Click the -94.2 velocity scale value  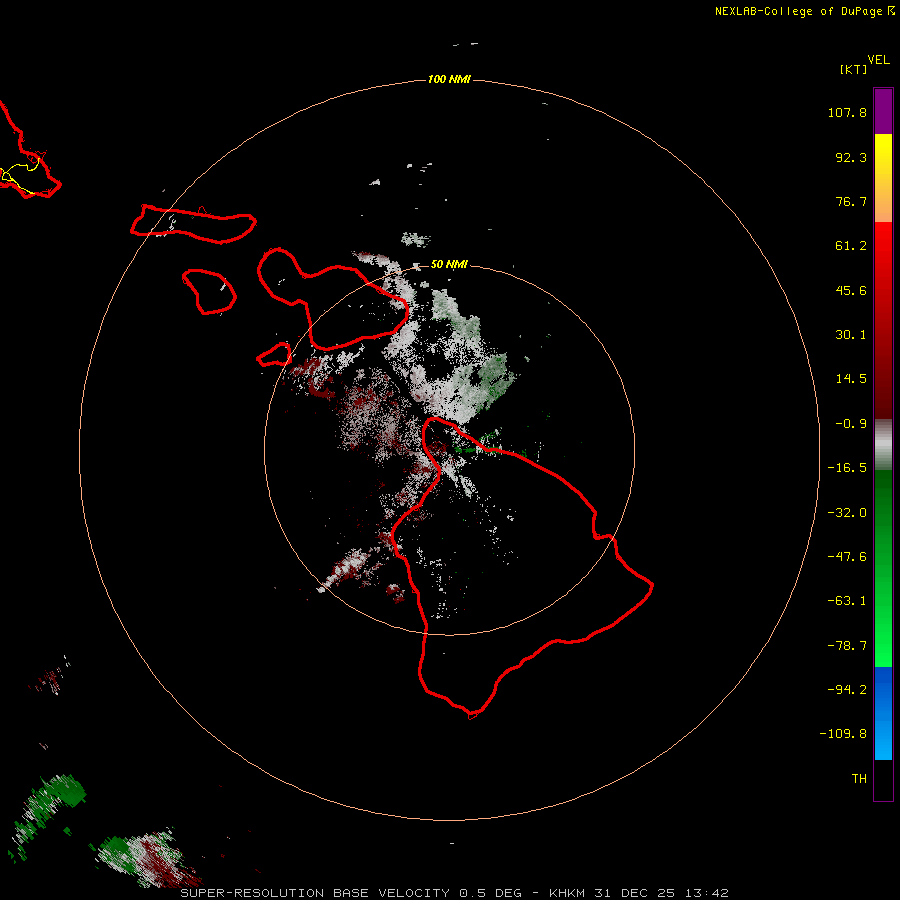point(847,689)
